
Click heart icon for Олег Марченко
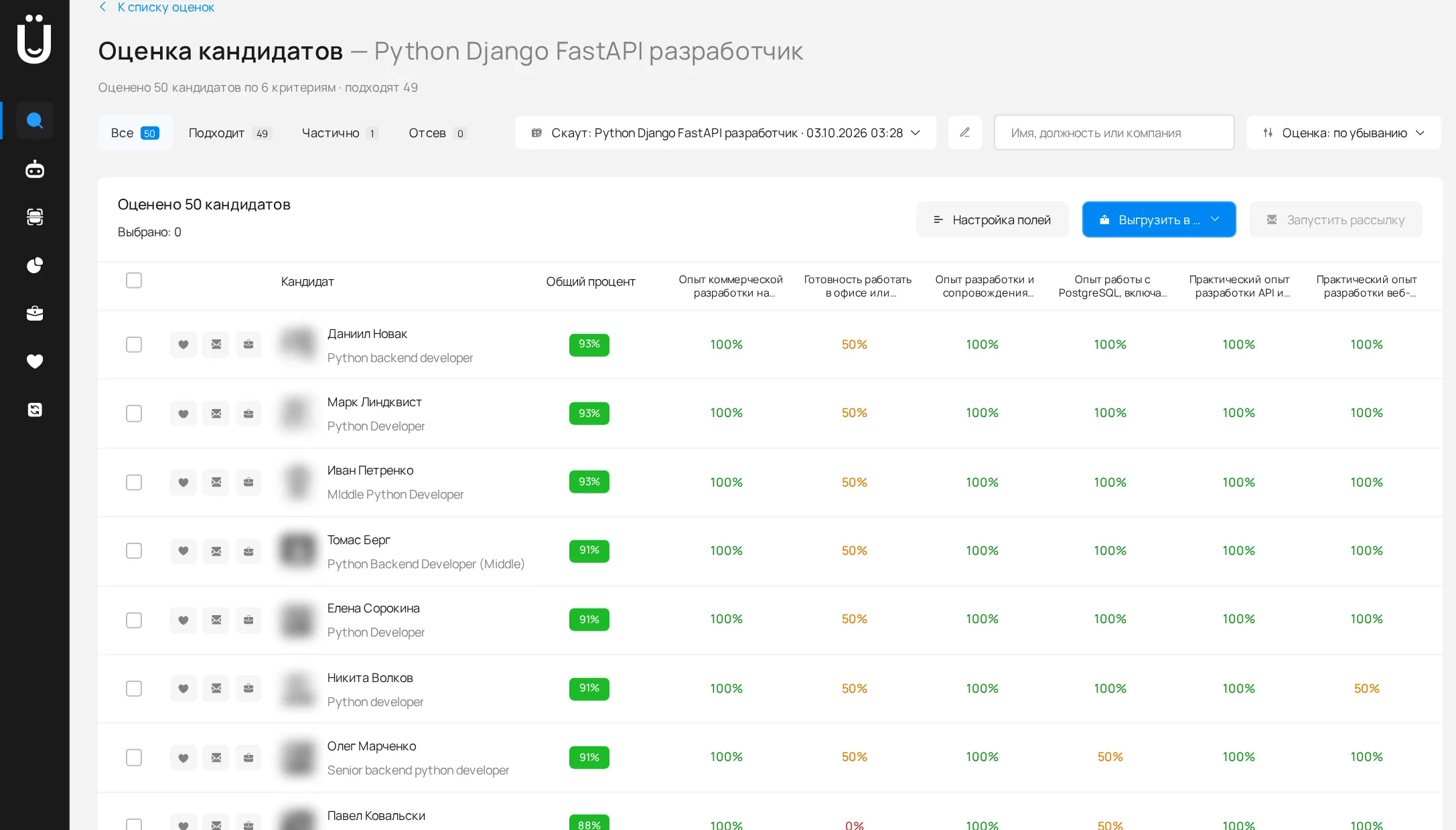click(x=183, y=758)
